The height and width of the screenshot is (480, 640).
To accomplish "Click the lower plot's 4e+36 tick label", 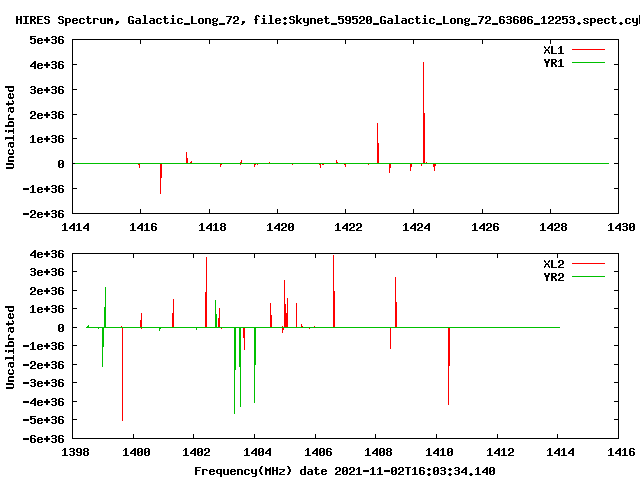I will click(x=47, y=254).
